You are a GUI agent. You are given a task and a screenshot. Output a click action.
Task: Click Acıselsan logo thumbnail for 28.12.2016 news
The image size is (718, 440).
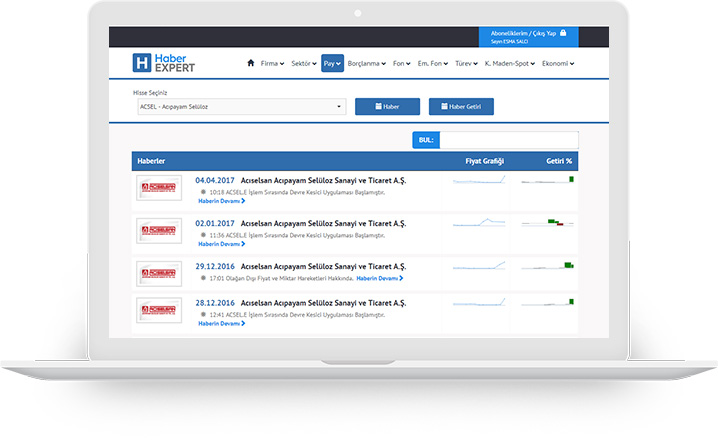[159, 310]
